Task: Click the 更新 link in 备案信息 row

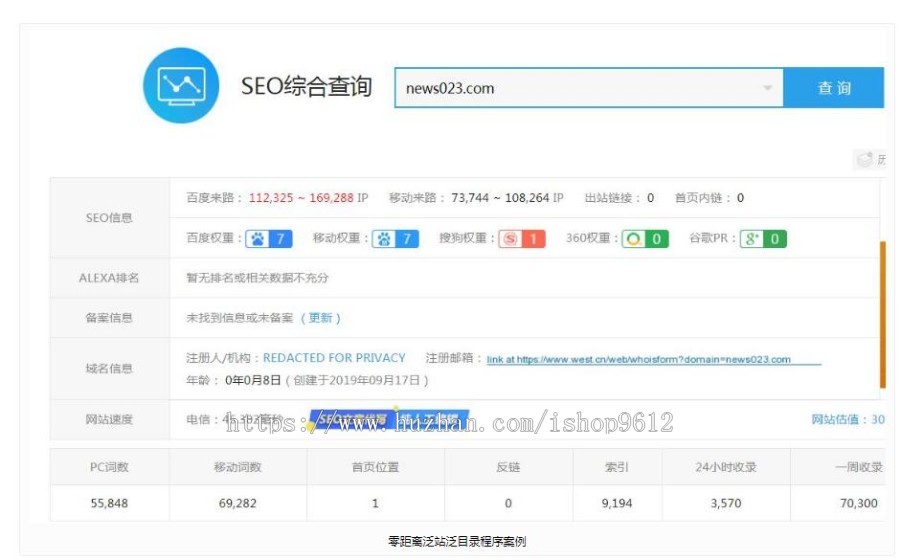Action: click(x=320, y=318)
